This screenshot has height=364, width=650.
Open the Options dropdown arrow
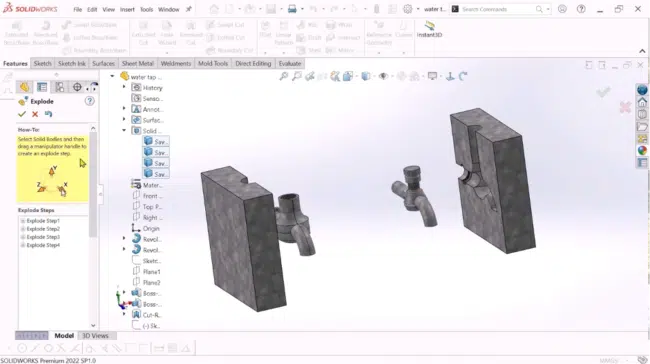418,9
